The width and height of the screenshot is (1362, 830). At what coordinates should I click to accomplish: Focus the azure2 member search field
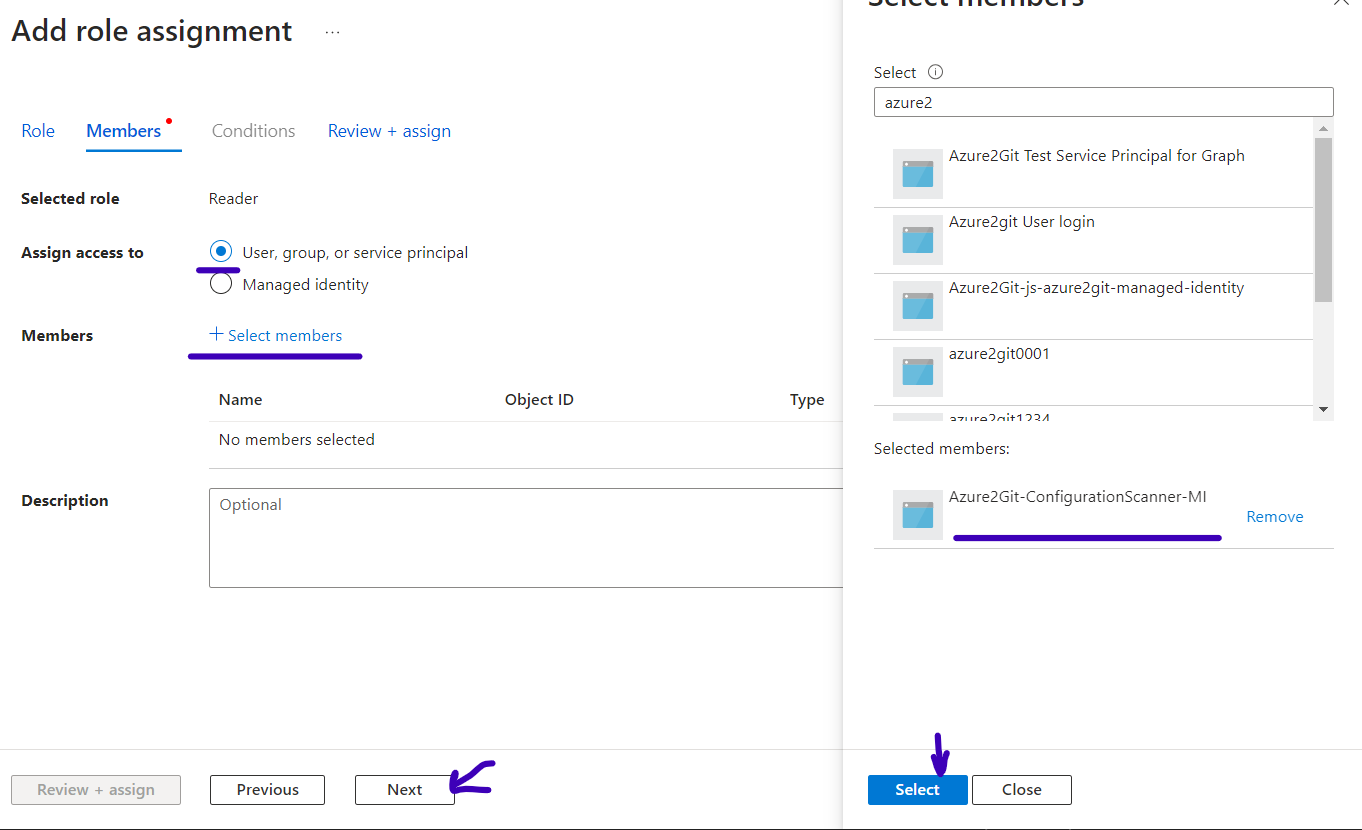pos(1103,102)
